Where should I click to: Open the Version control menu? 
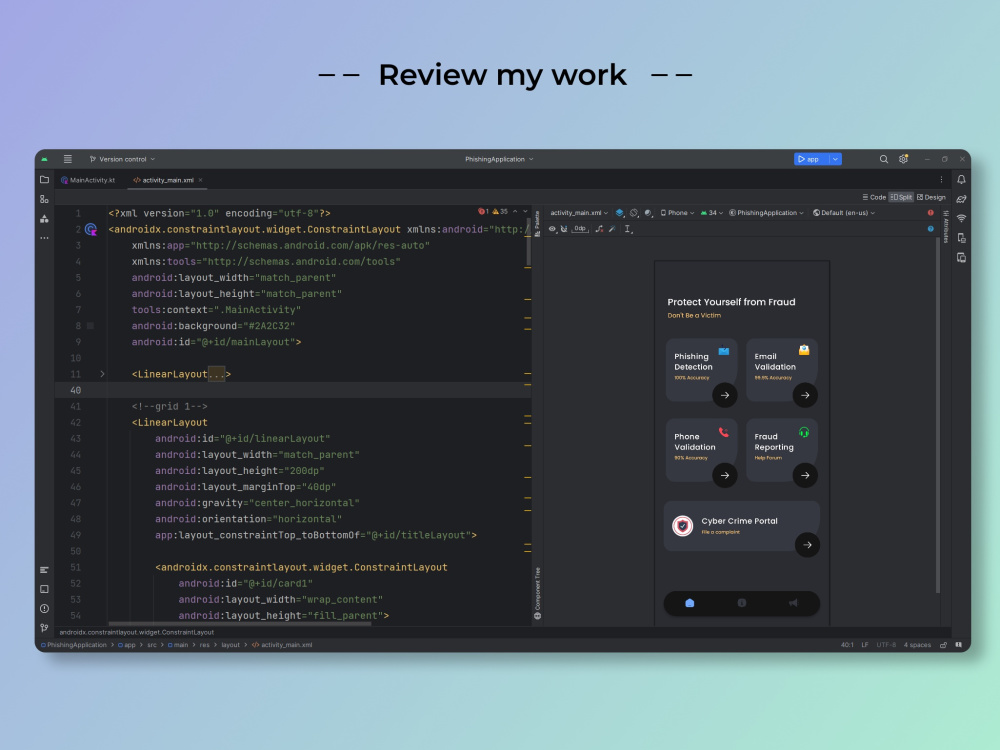coord(122,158)
